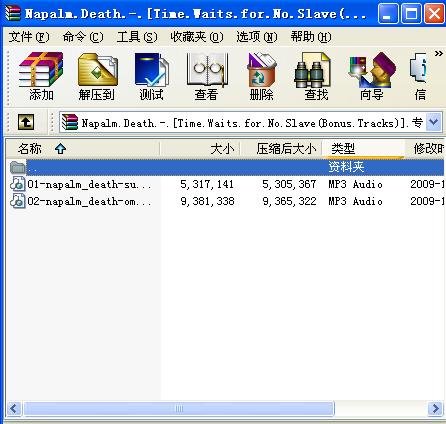Click MP3 icon of 01-napalm_death file
The height and width of the screenshot is (424, 446).
18,184
